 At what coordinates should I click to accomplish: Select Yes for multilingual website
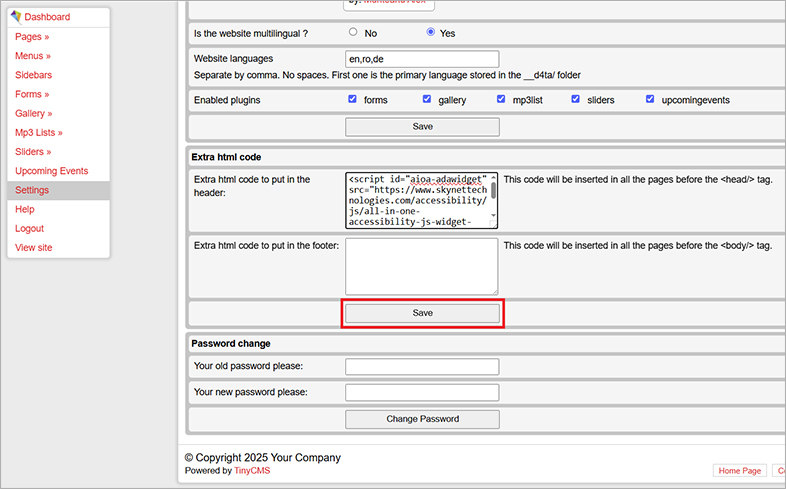tap(431, 32)
